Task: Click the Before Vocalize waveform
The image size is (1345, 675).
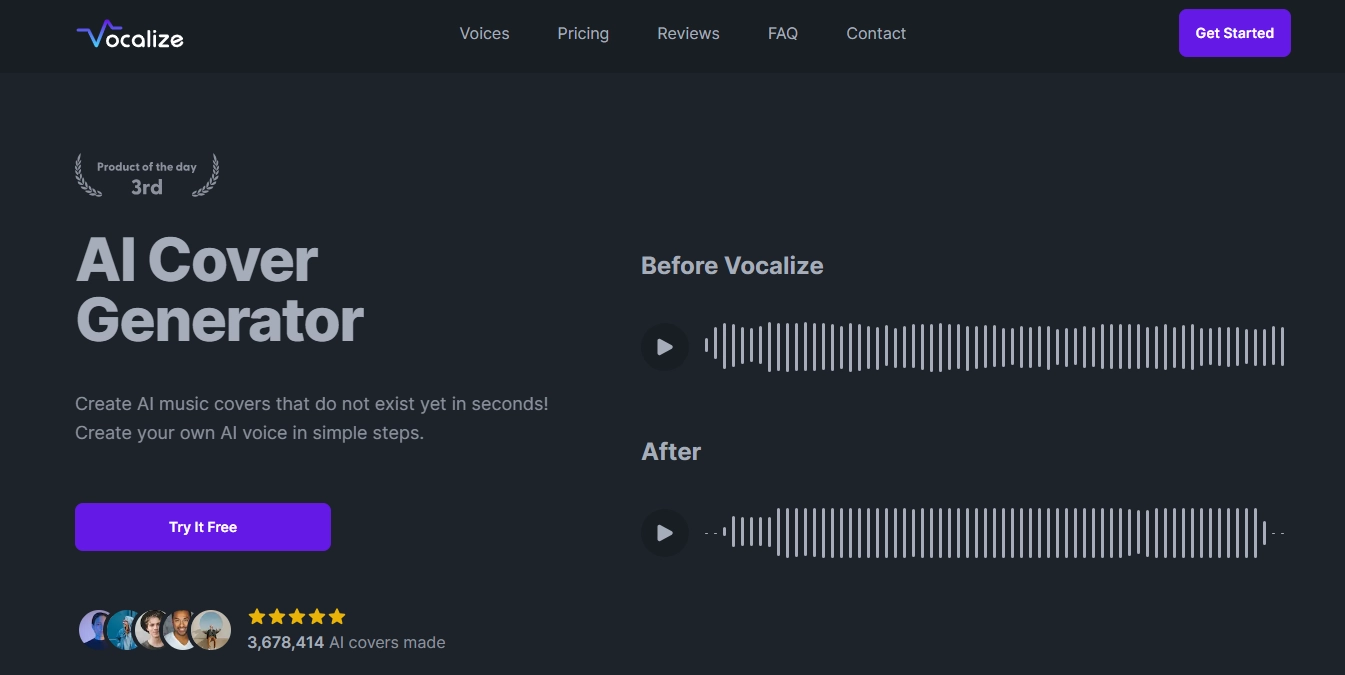Action: (x=997, y=346)
